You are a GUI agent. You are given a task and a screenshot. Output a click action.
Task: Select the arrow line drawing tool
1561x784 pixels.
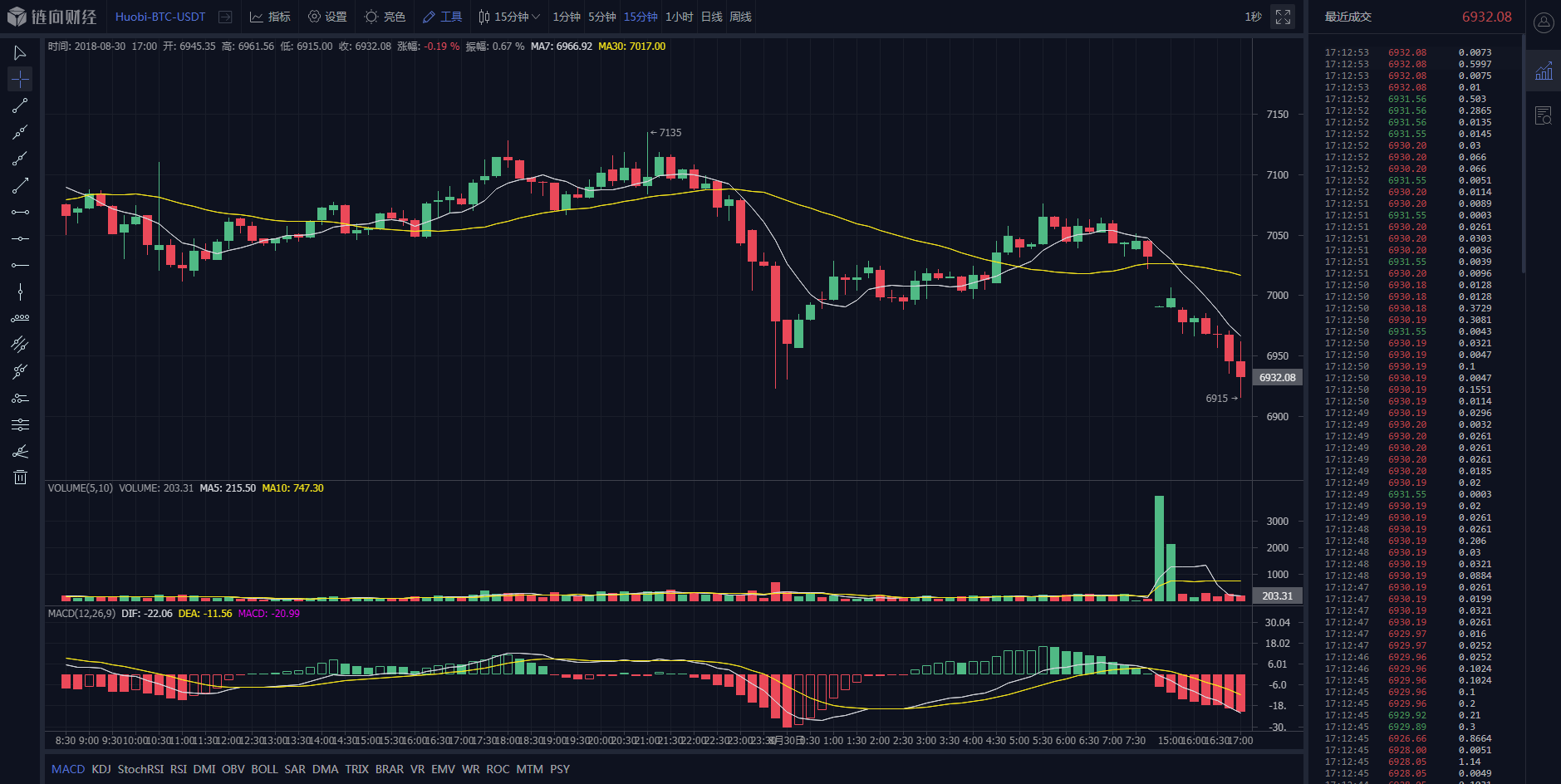tap(20, 185)
